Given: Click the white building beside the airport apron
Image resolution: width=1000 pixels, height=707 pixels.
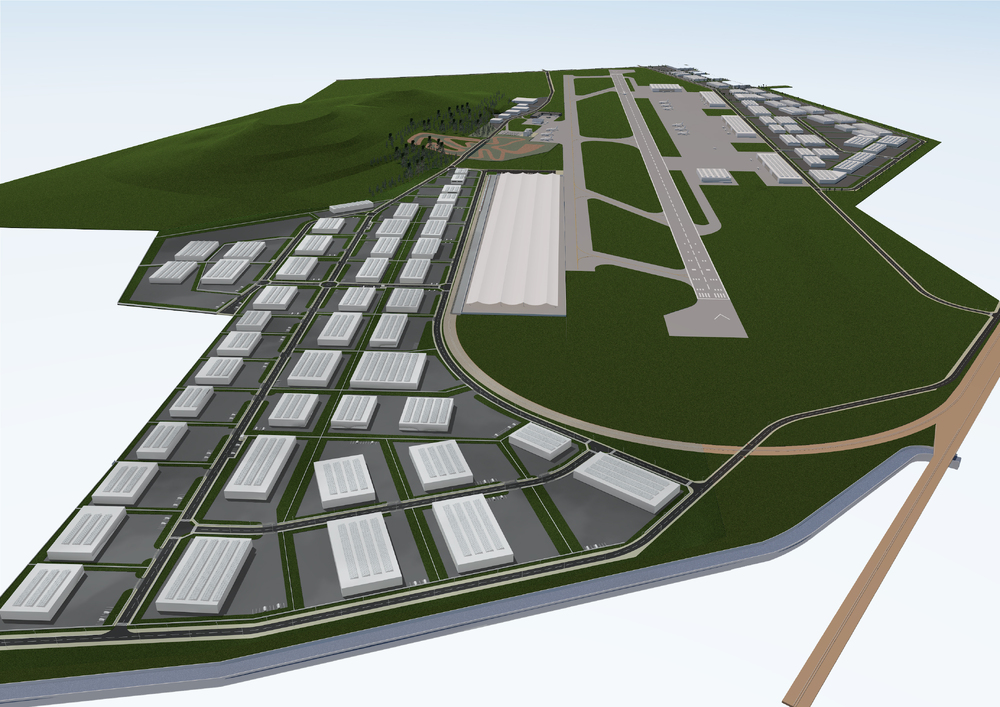Looking at the screenshot, I should pyautogui.click(x=779, y=167).
